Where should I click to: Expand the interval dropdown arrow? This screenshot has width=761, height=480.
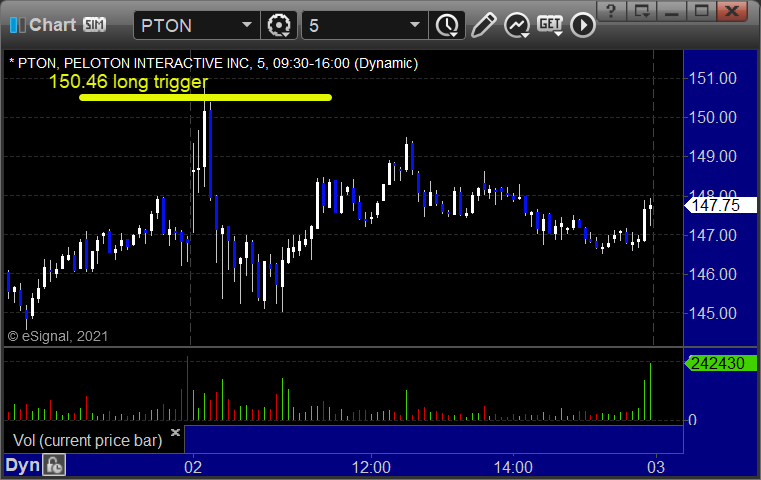414,25
